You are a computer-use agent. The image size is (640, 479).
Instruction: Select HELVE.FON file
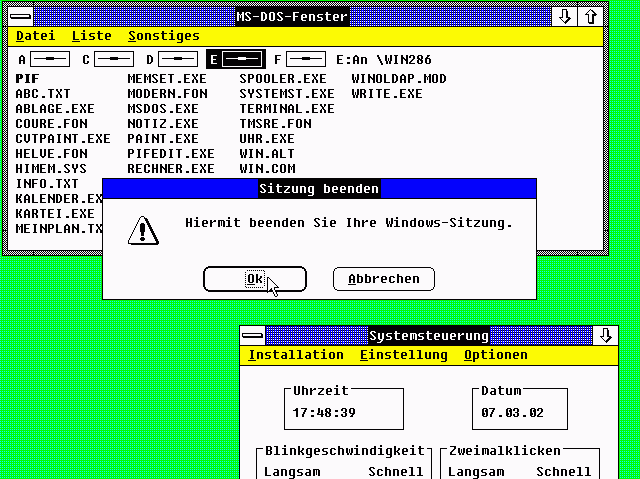click(51, 154)
